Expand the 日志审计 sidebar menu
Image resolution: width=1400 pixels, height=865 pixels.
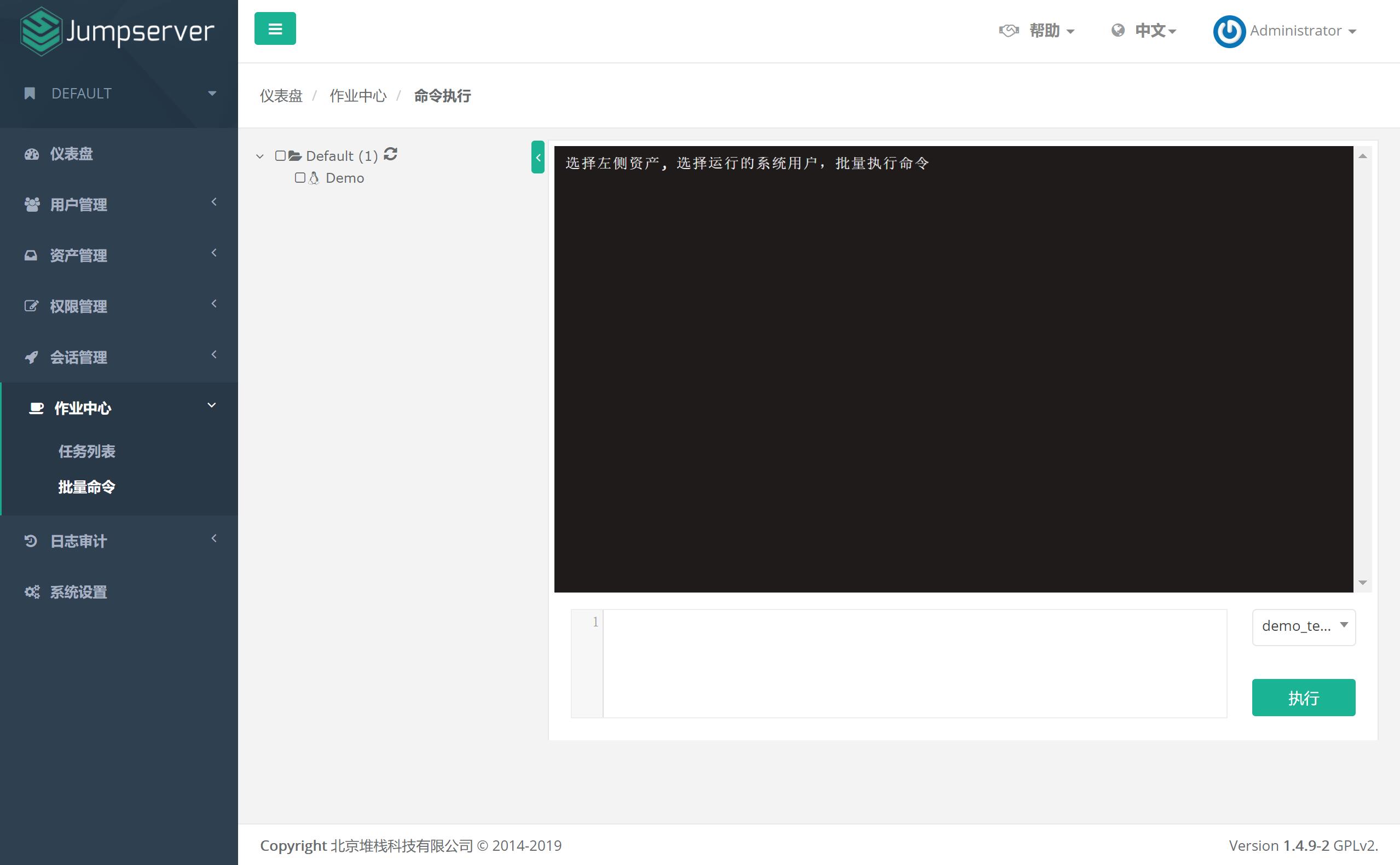point(119,541)
